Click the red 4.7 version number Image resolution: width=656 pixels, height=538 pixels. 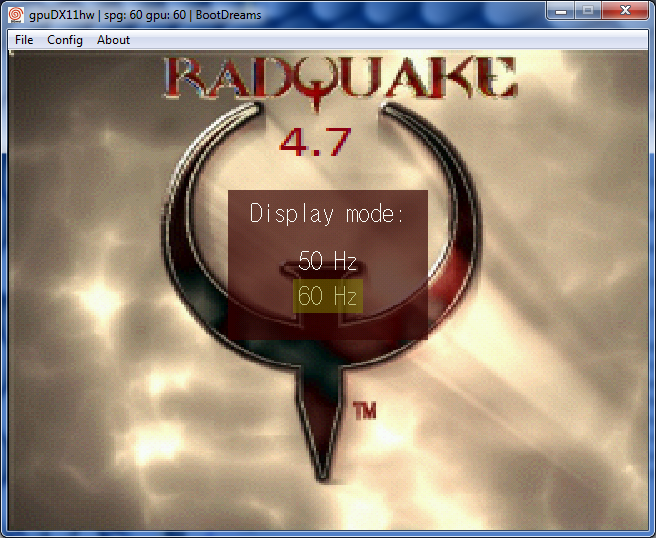pos(315,142)
